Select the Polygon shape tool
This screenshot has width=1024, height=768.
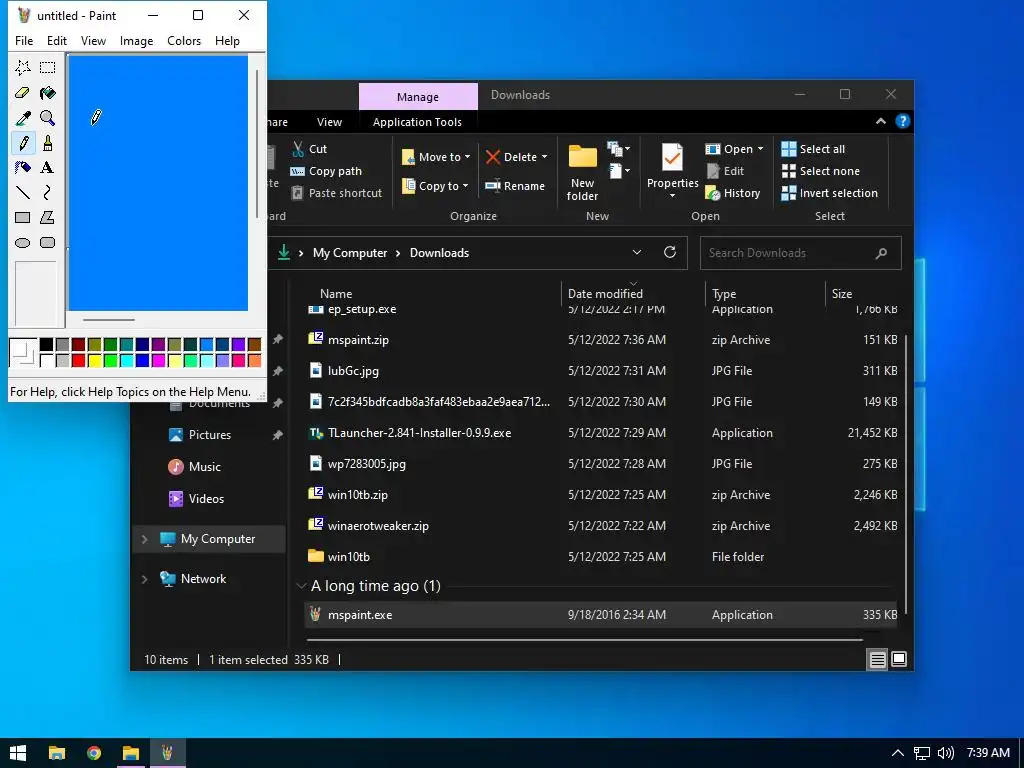pyautogui.click(x=48, y=217)
